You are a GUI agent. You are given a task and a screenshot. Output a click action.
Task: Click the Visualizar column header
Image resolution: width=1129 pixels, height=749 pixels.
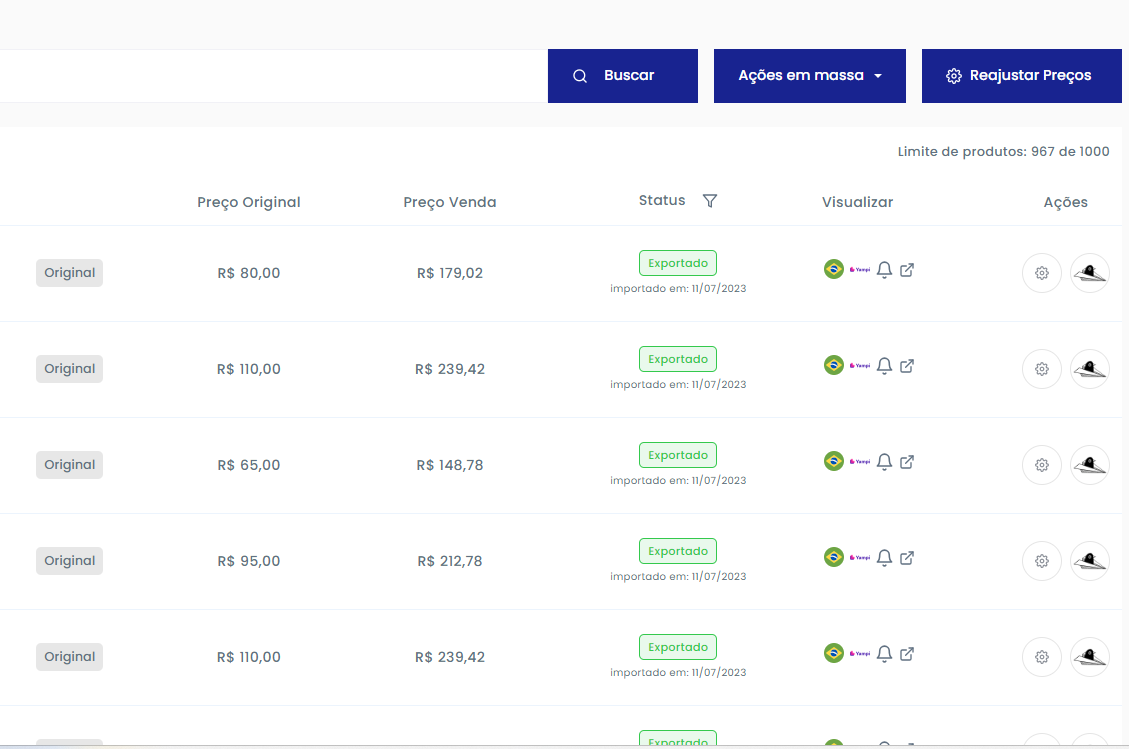tap(858, 202)
